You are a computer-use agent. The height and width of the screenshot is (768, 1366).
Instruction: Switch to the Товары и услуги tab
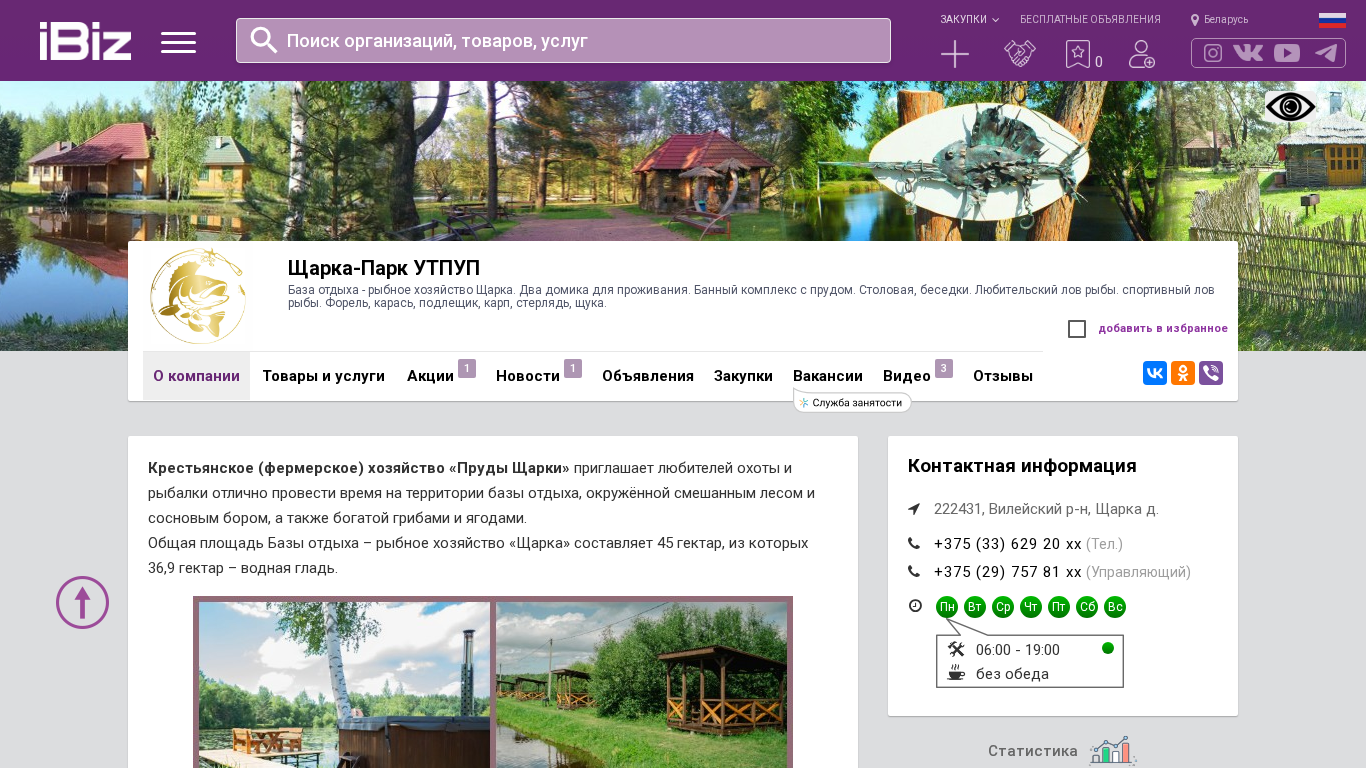click(x=323, y=376)
